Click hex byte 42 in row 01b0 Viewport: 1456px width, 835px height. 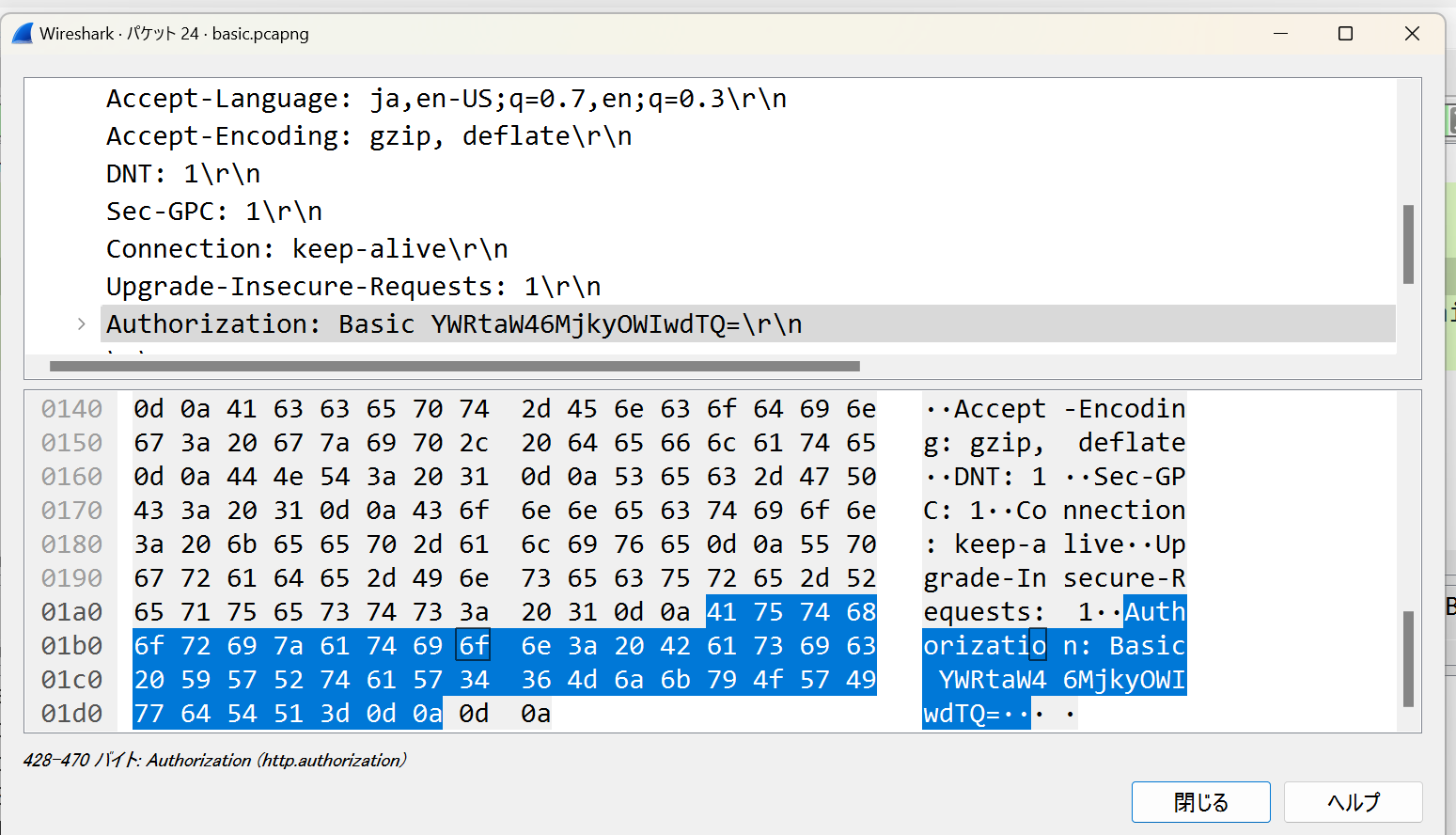pos(675,646)
